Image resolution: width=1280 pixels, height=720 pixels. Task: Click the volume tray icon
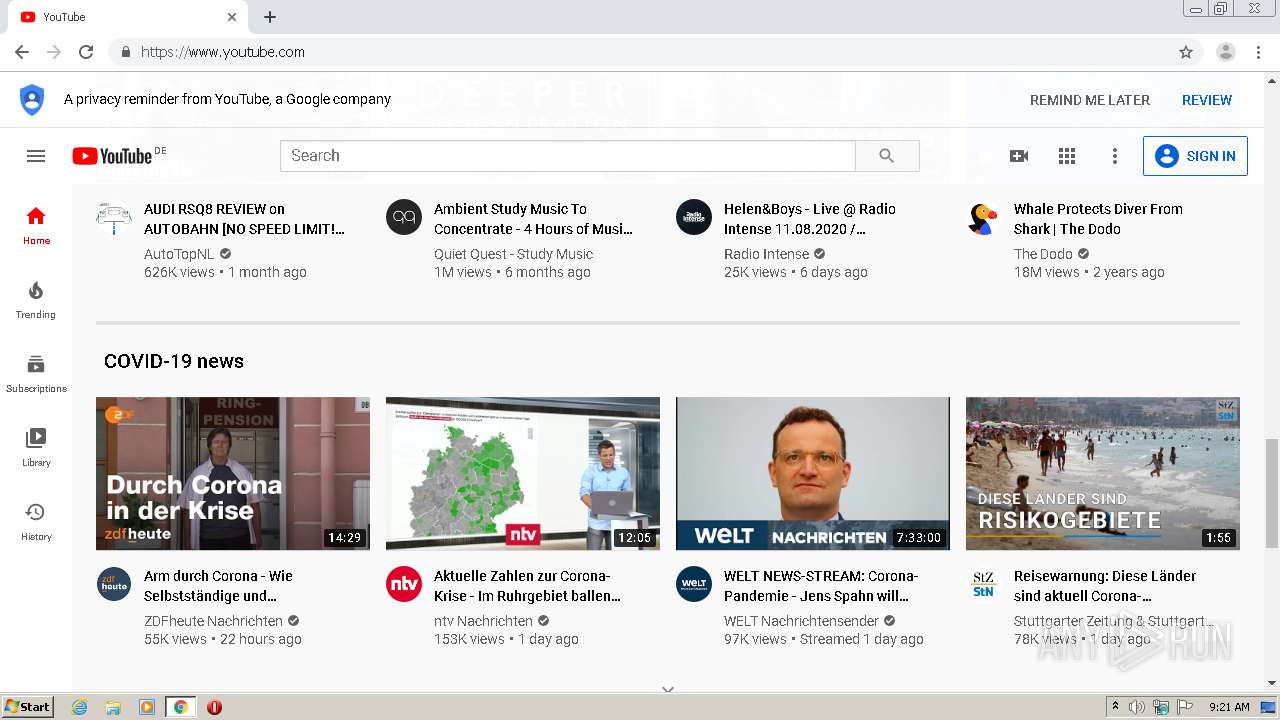[x=1137, y=707]
